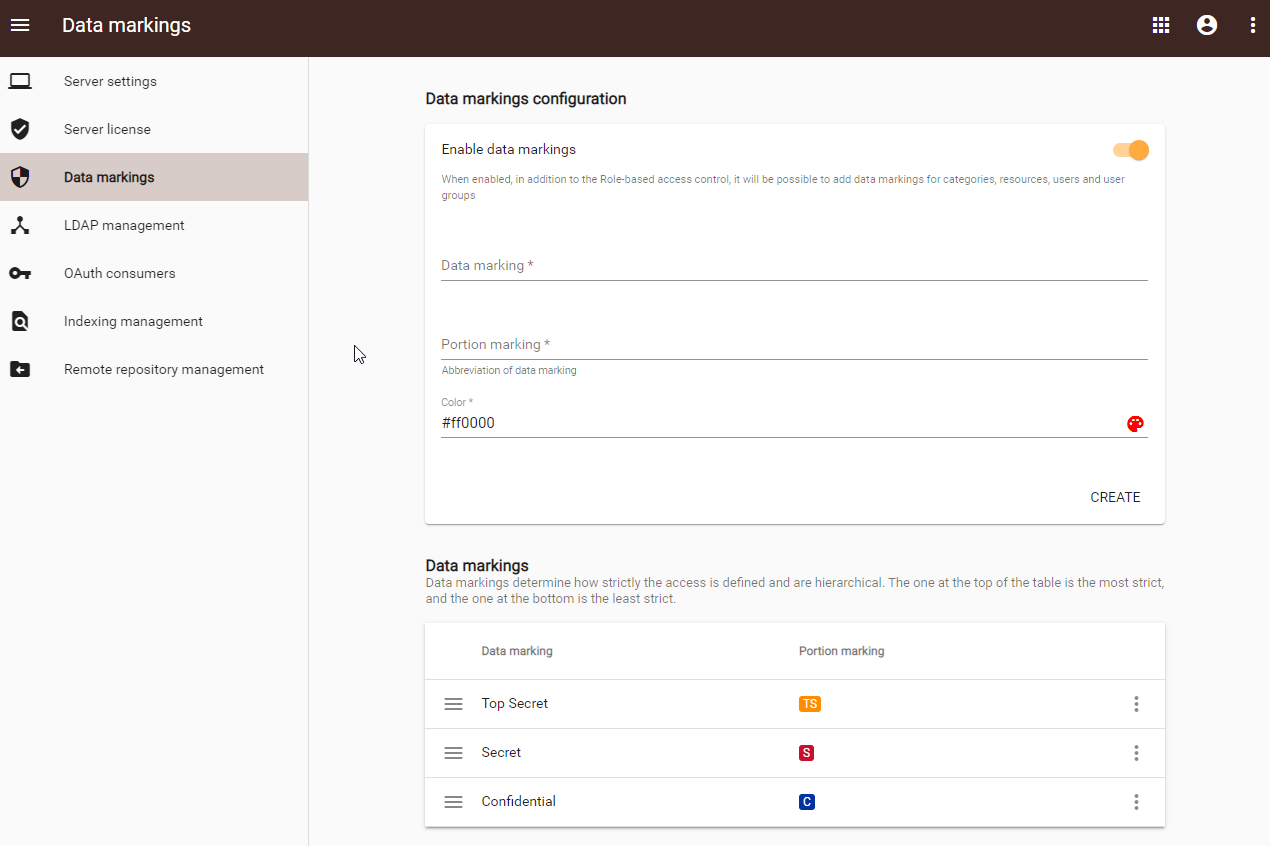This screenshot has height=846, width=1270.
Task: Open Remote repository management
Action: pyautogui.click(x=164, y=370)
